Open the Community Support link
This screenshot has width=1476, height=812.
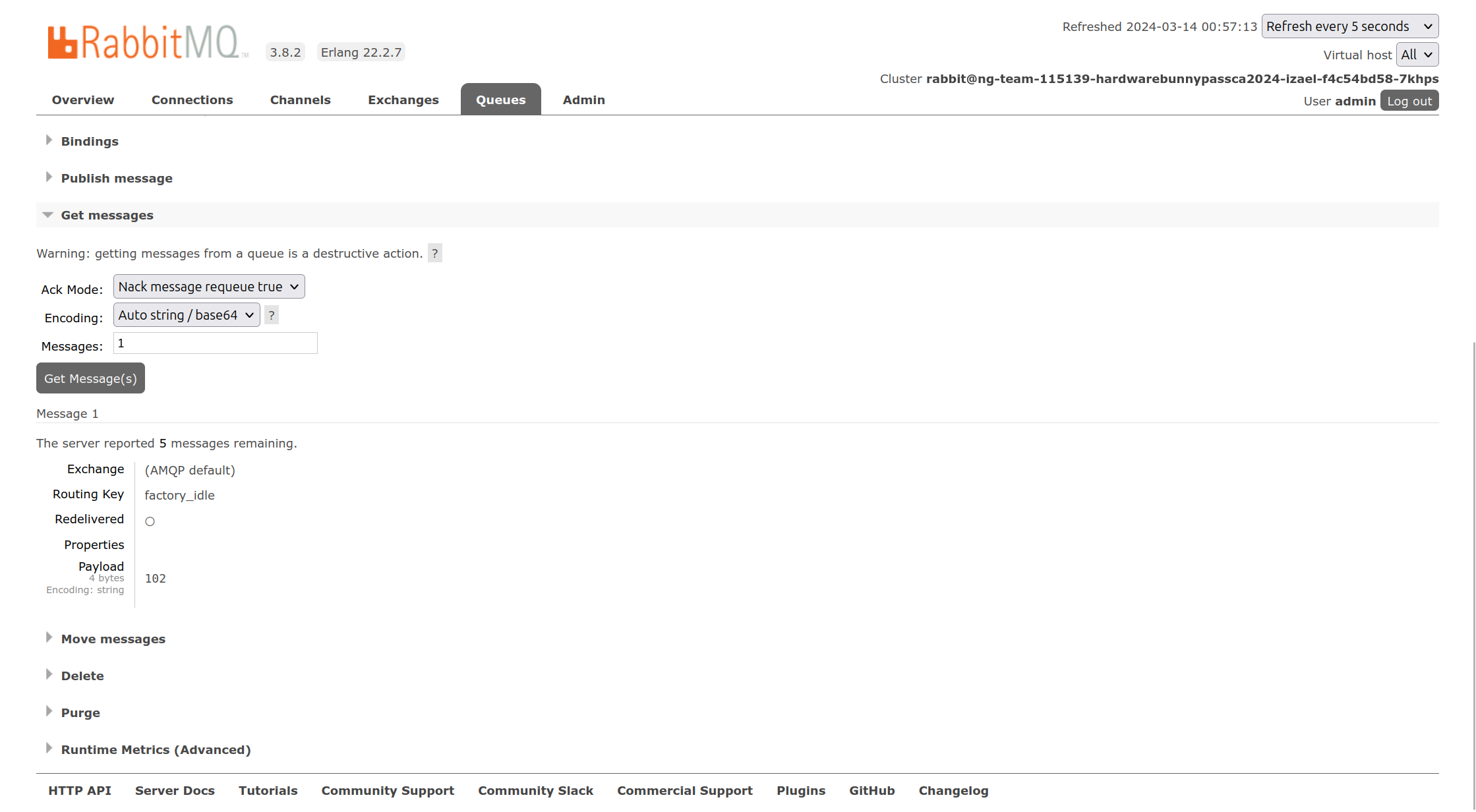[388, 790]
